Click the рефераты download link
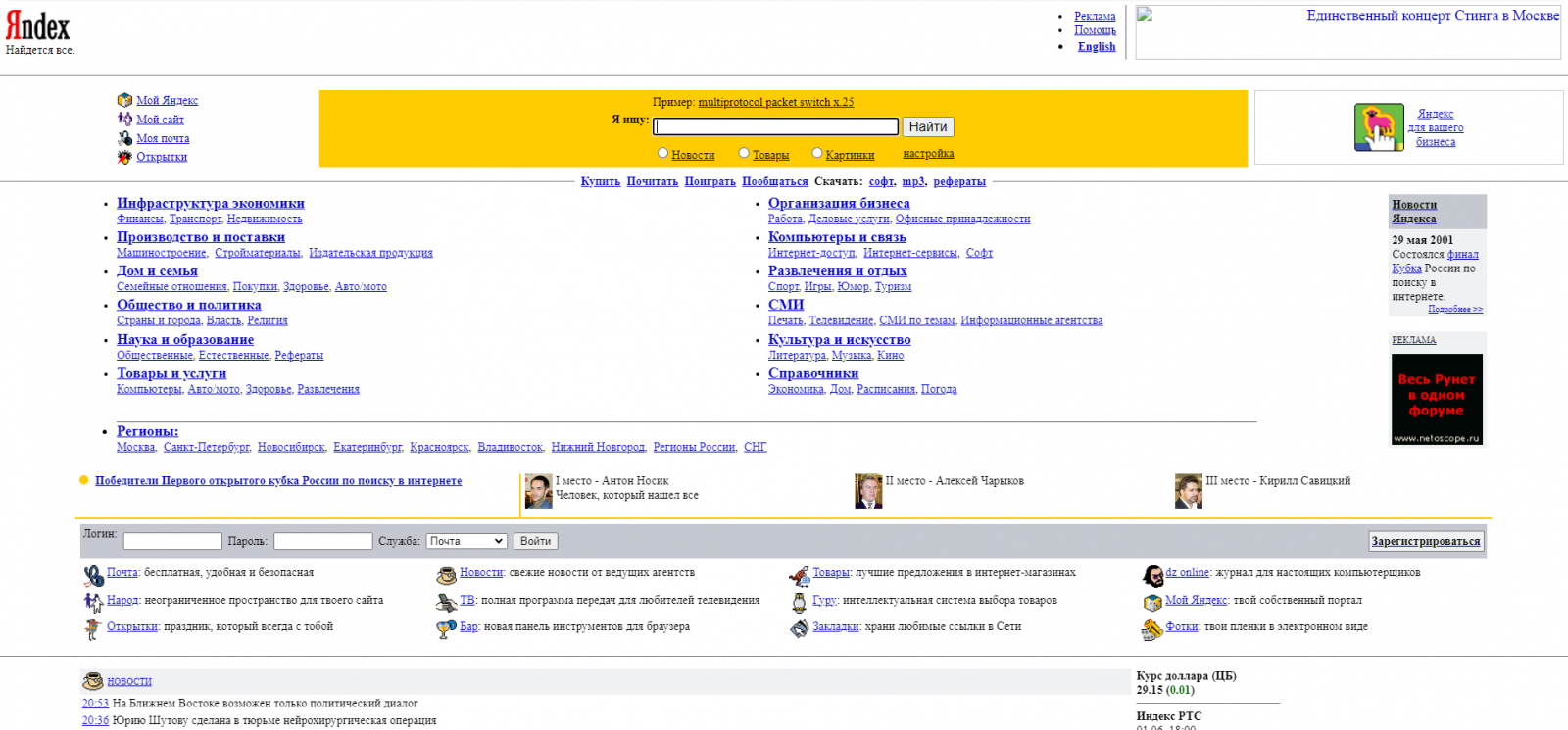The height and width of the screenshot is (730, 1568). tap(959, 181)
